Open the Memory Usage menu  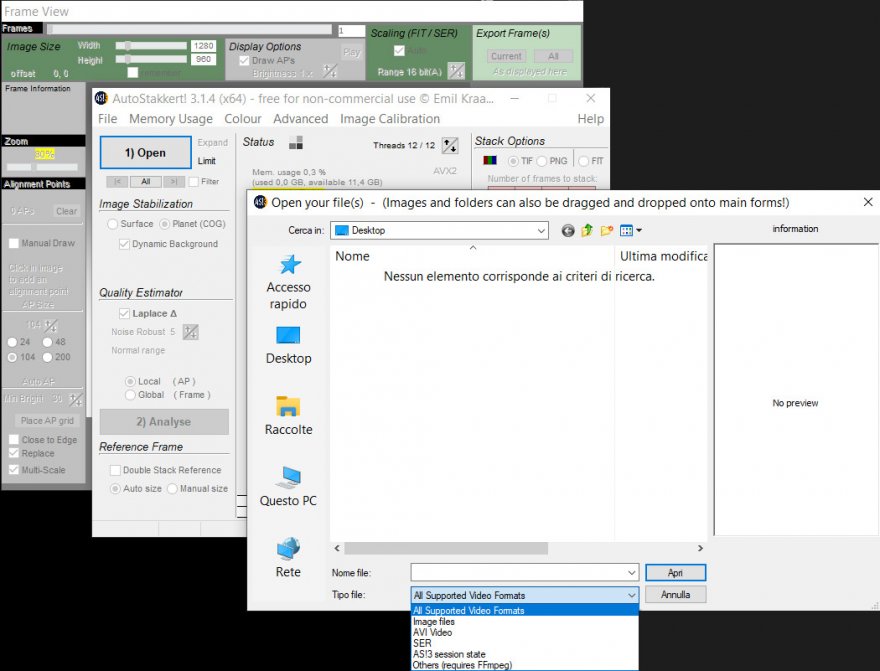pos(170,119)
